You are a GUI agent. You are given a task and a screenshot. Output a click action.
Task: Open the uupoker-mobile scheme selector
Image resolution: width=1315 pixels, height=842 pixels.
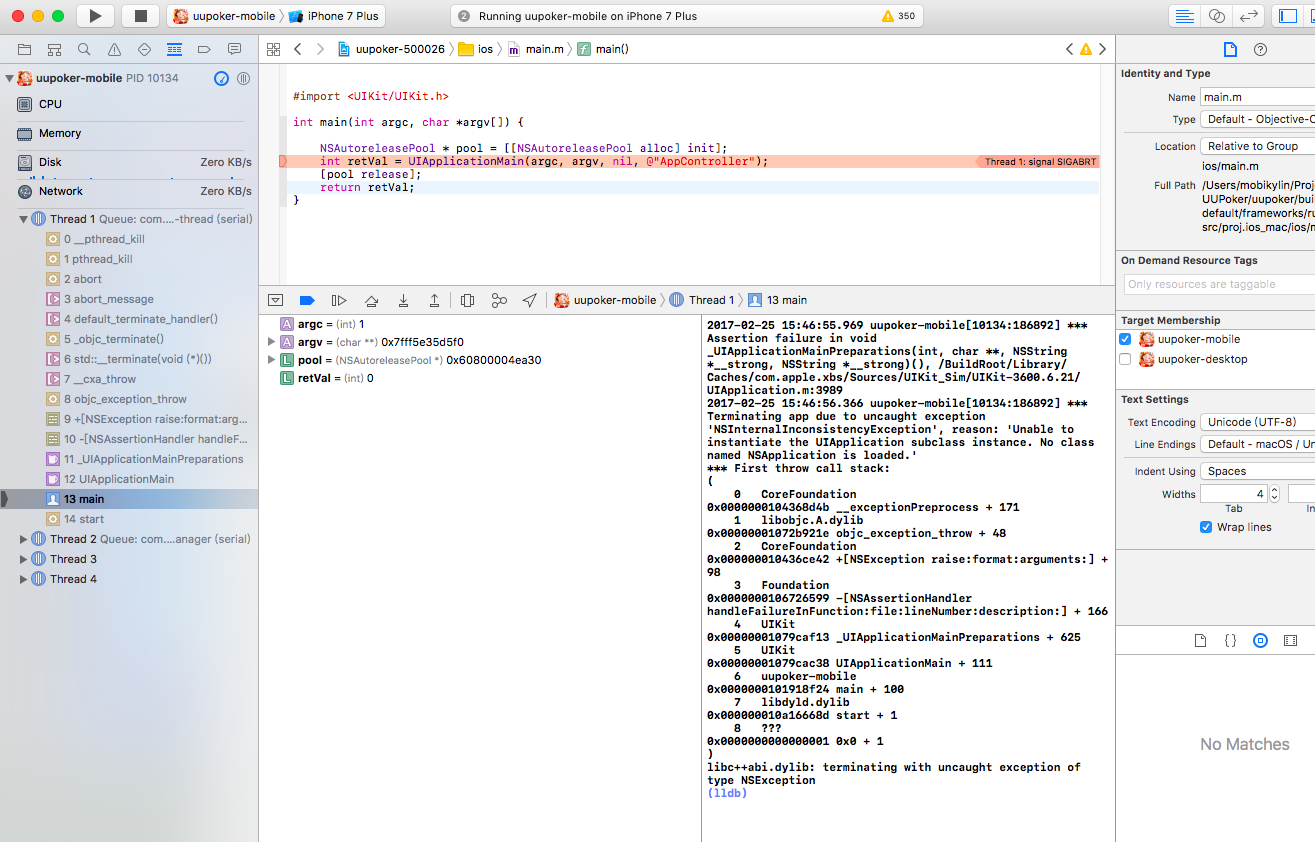(225, 16)
